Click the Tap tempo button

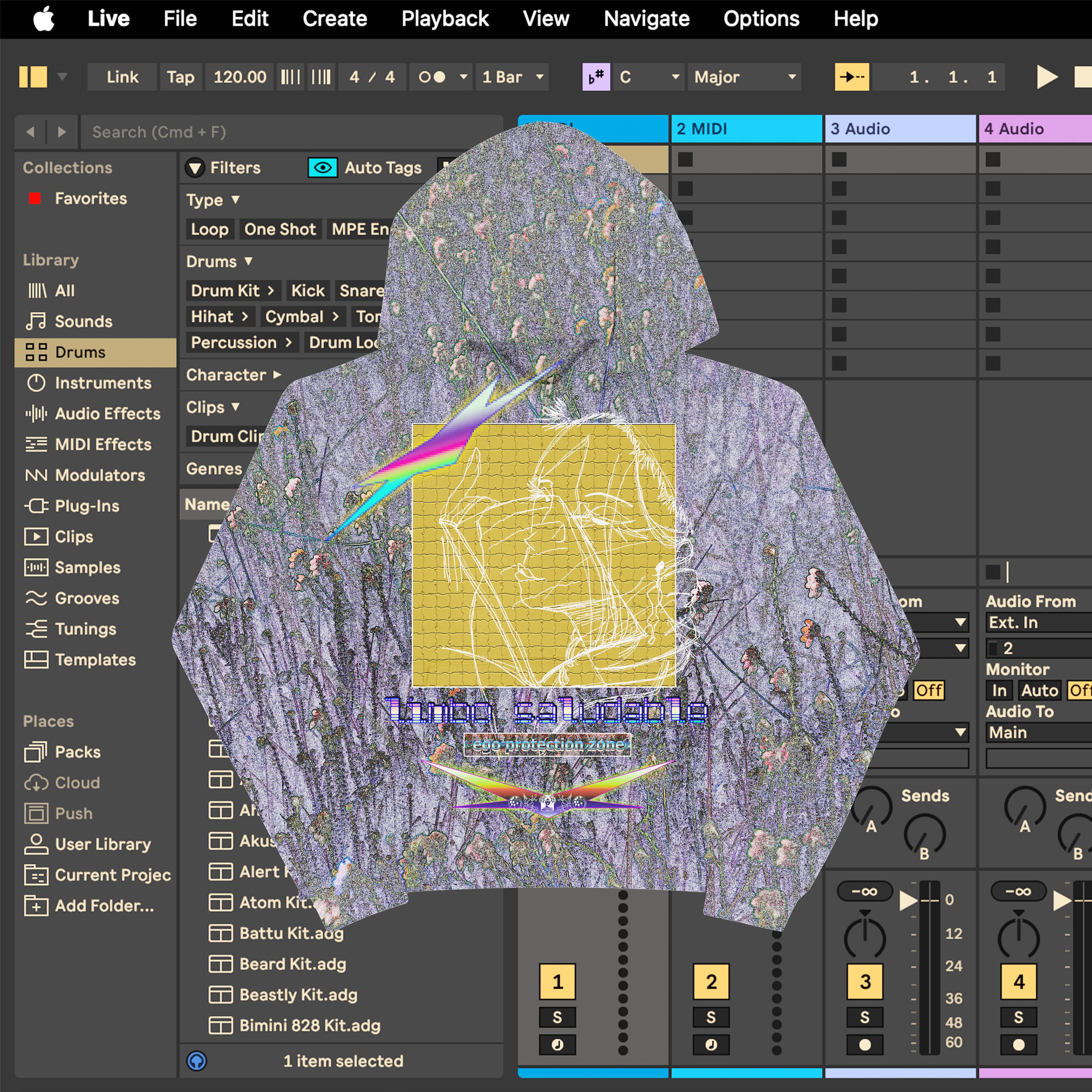tap(180, 77)
